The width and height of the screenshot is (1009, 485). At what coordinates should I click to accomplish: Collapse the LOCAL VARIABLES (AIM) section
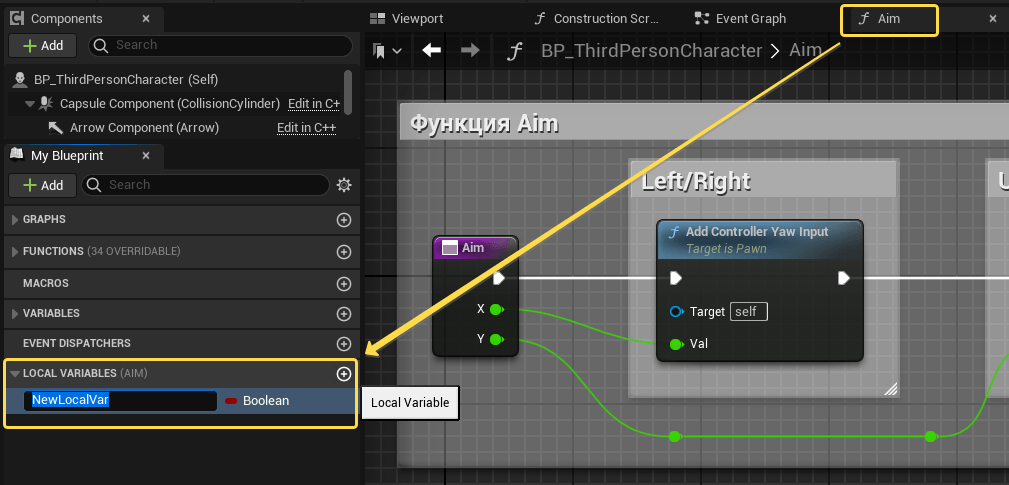15,373
